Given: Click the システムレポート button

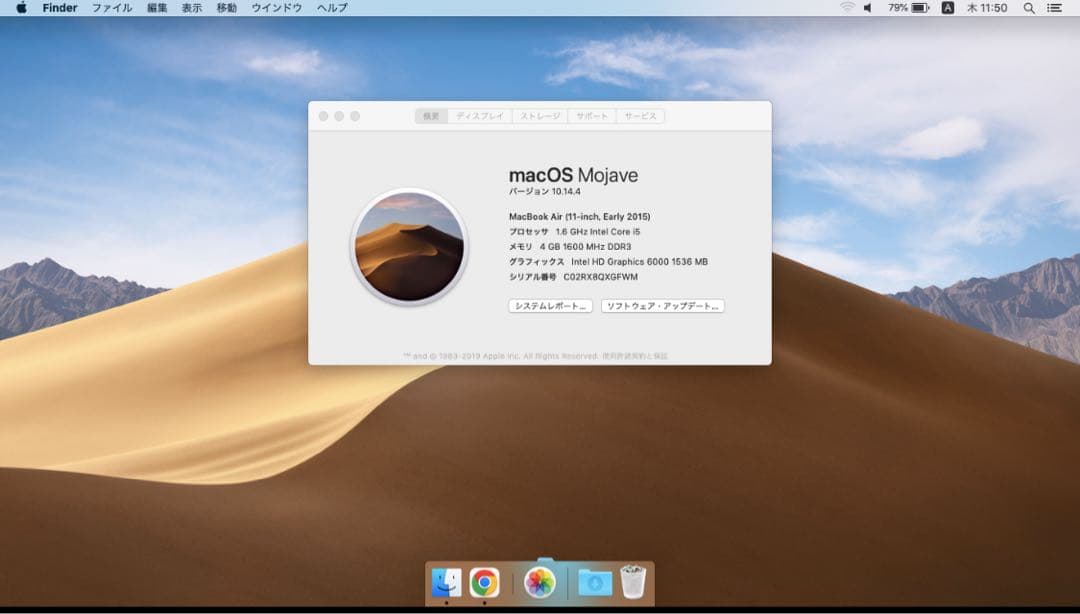Looking at the screenshot, I should (550, 306).
